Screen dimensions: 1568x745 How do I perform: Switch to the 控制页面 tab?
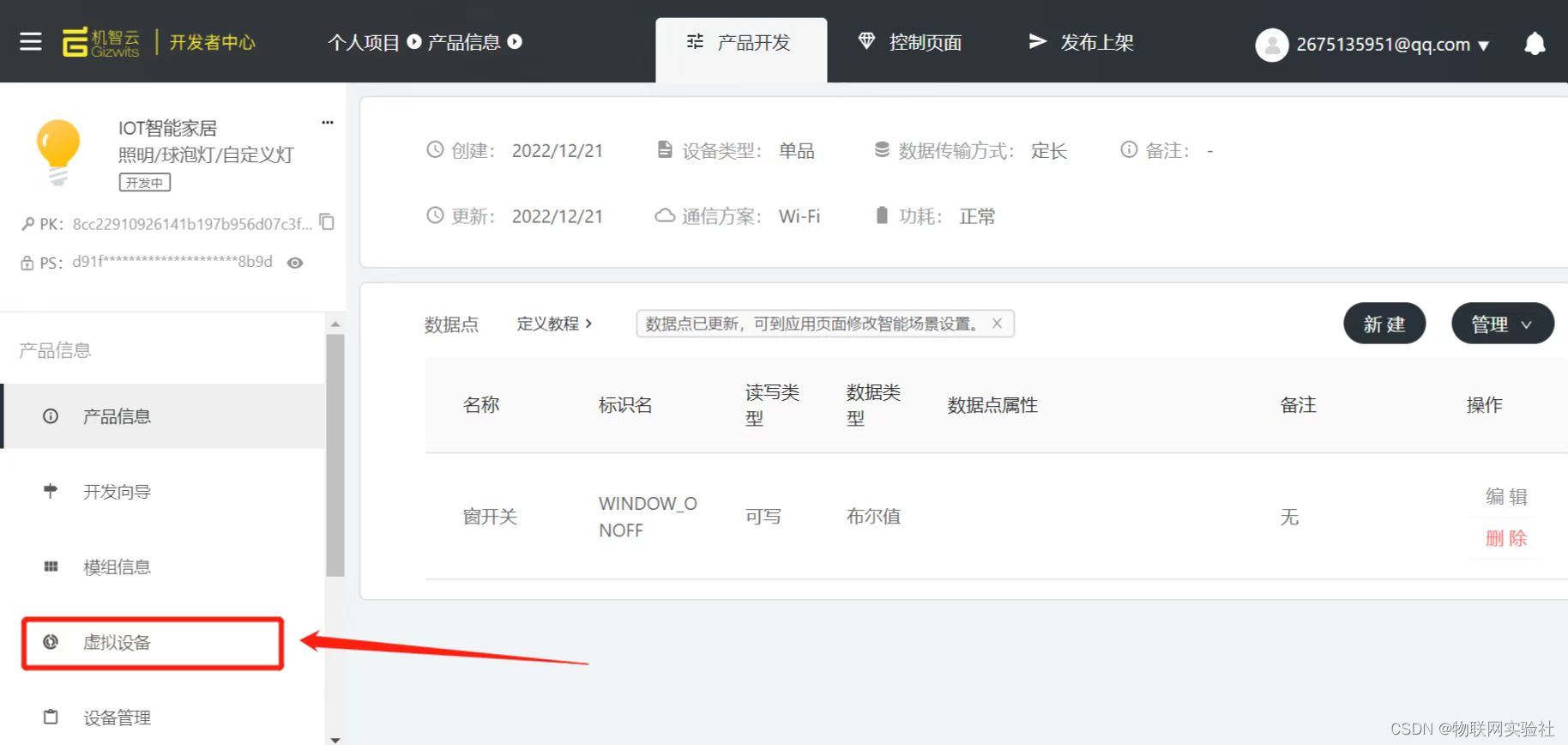coord(911,42)
